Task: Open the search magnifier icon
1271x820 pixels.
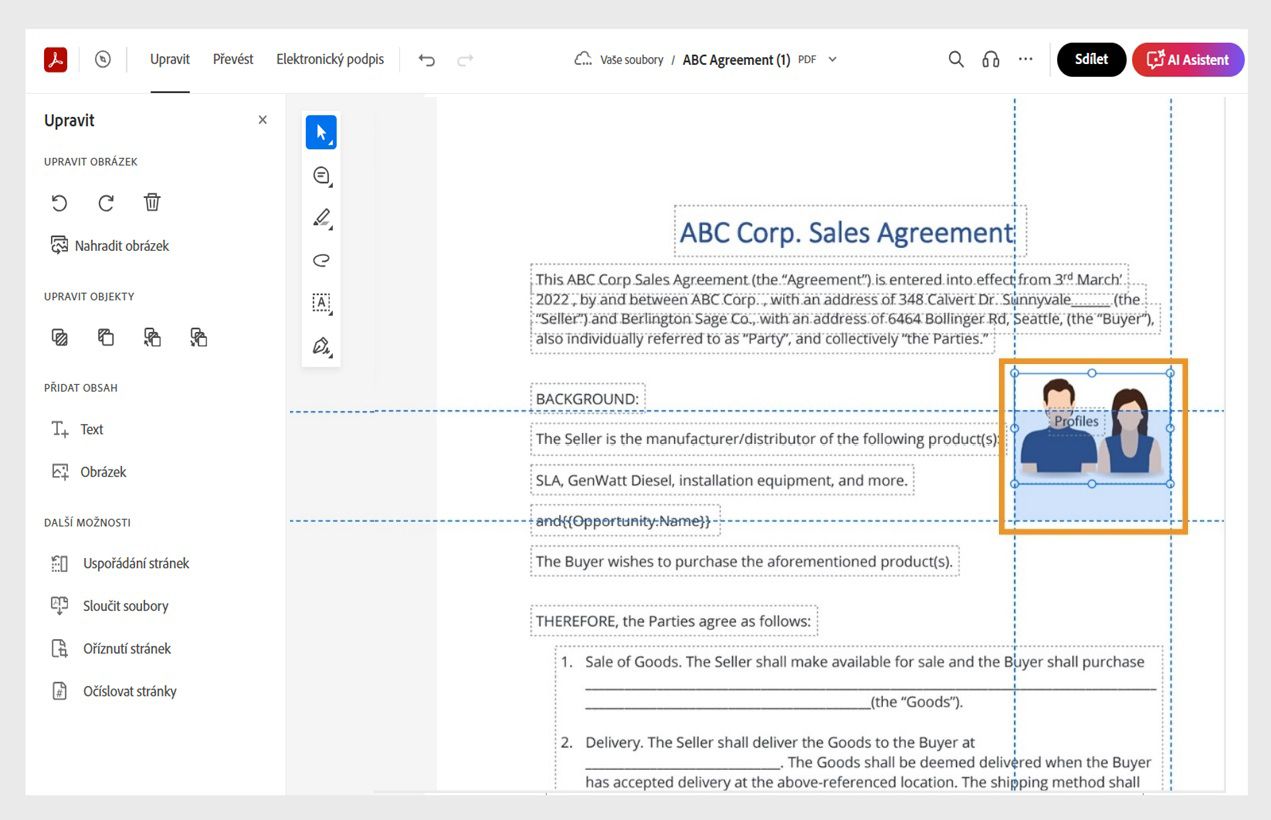Action: point(956,60)
